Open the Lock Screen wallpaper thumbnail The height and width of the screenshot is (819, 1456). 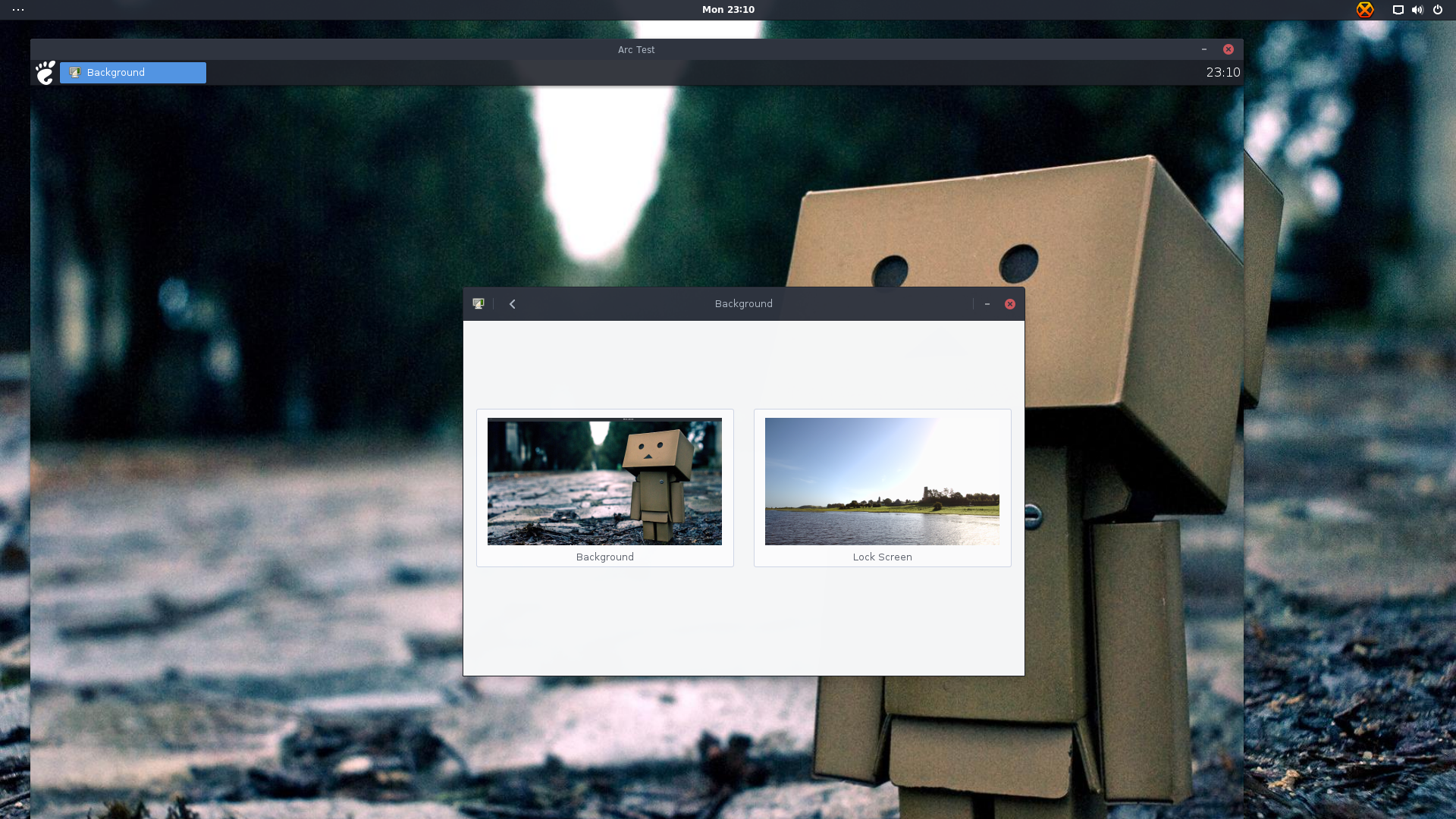(882, 482)
